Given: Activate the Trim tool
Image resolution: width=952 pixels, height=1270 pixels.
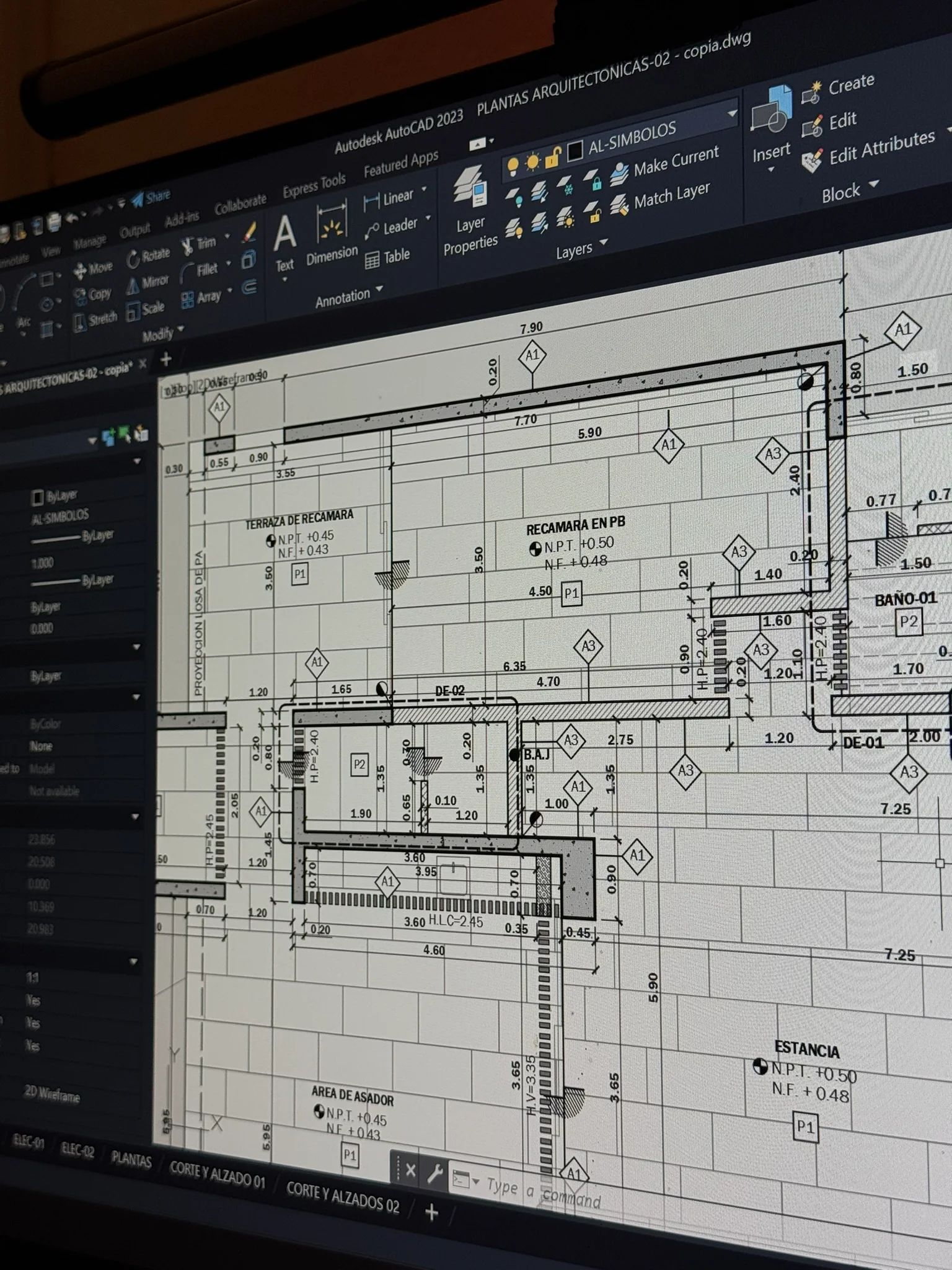Looking at the screenshot, I should (199, 244).
